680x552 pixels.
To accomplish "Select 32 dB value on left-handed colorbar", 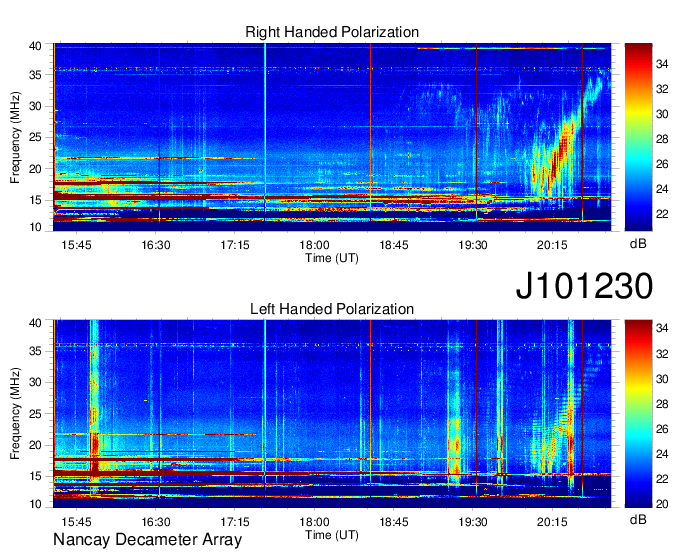I will tap(662, 354).
